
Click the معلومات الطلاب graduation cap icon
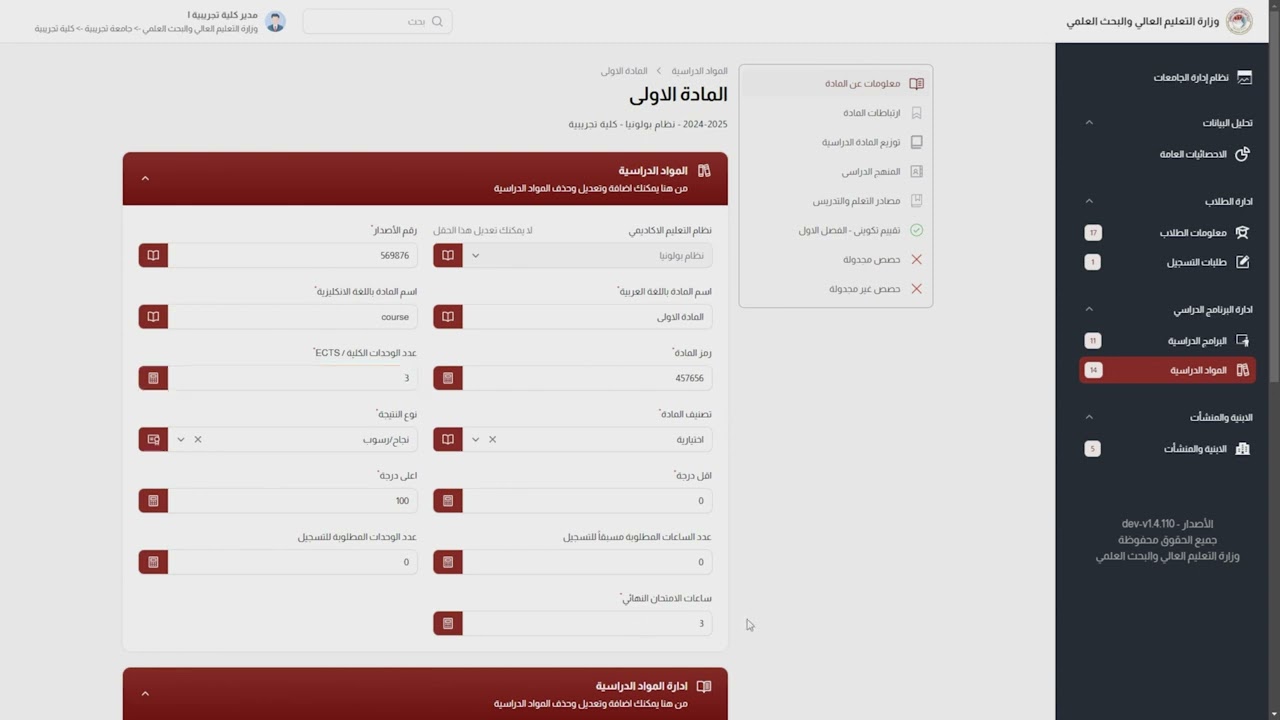tap(1242, 232)
